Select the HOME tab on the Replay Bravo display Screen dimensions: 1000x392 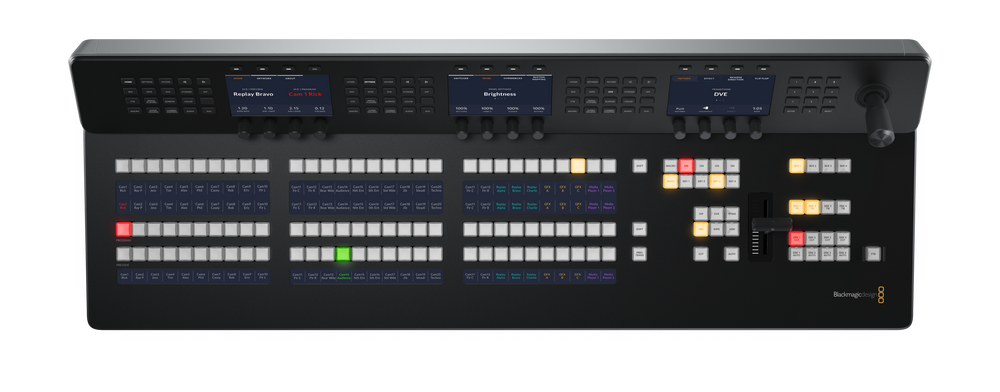coord(238,78)
